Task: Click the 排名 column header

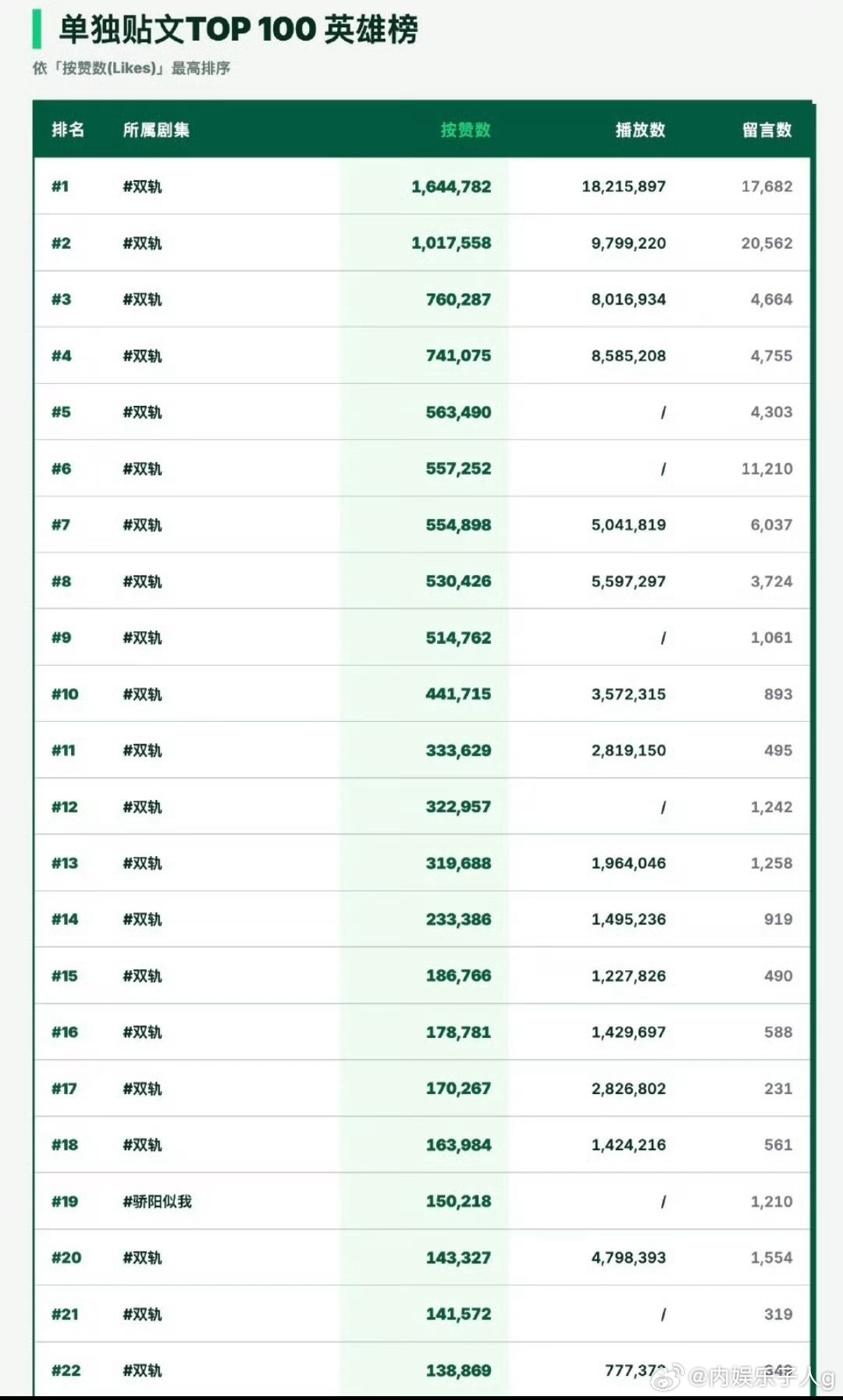Action: tap(68, 130)
